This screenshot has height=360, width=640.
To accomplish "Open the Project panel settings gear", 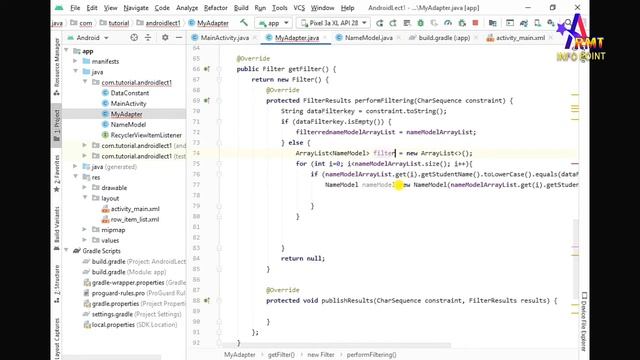I will [165, 38].
